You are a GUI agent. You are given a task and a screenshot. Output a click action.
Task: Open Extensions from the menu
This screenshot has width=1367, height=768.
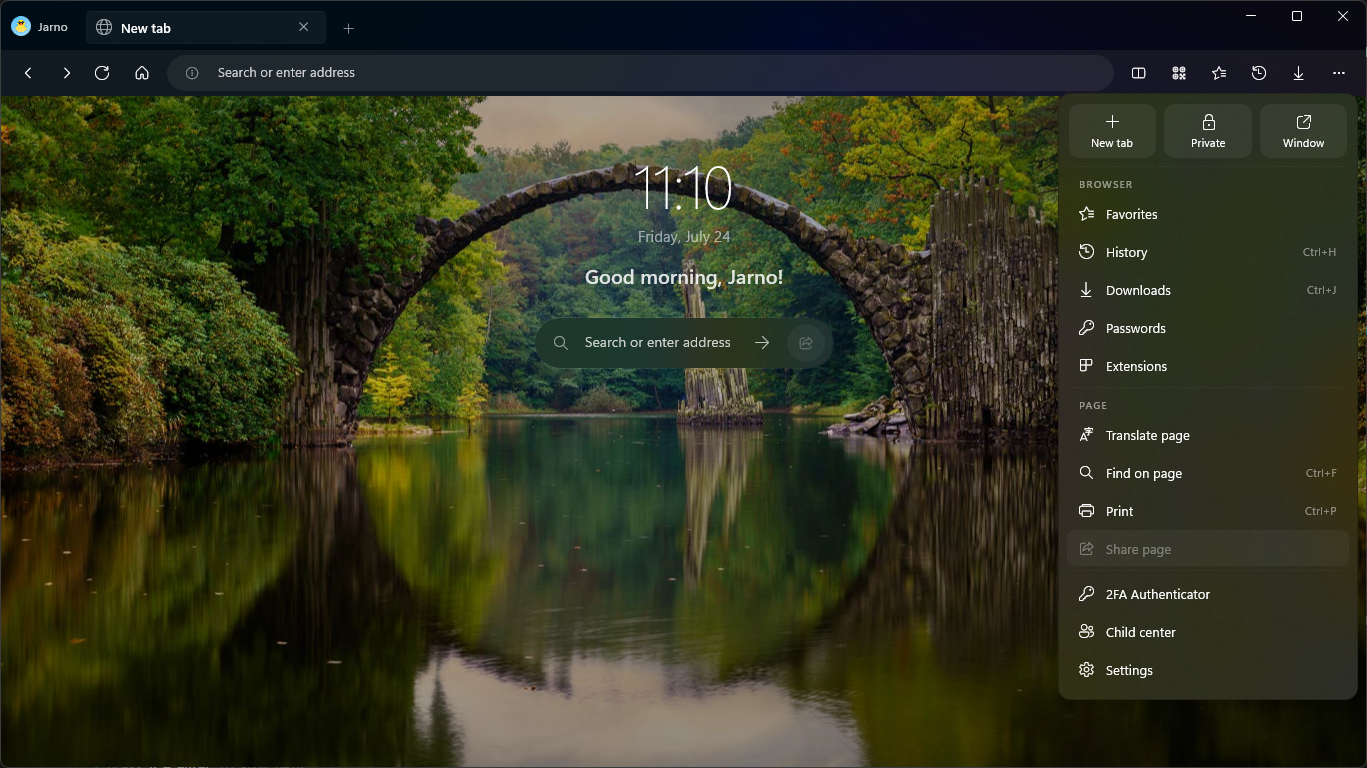pos(1208,366)
